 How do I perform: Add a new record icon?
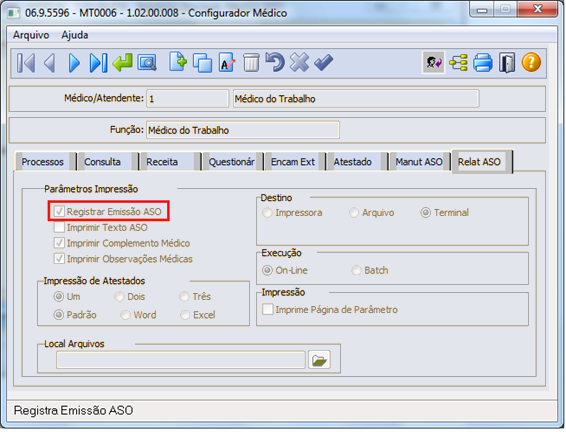(178, 62)
